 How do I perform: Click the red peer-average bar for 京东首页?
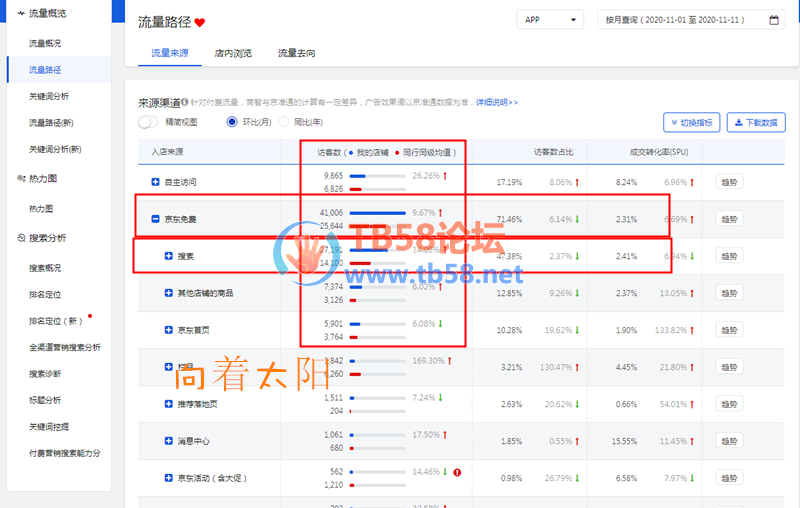tap(354, 337)
